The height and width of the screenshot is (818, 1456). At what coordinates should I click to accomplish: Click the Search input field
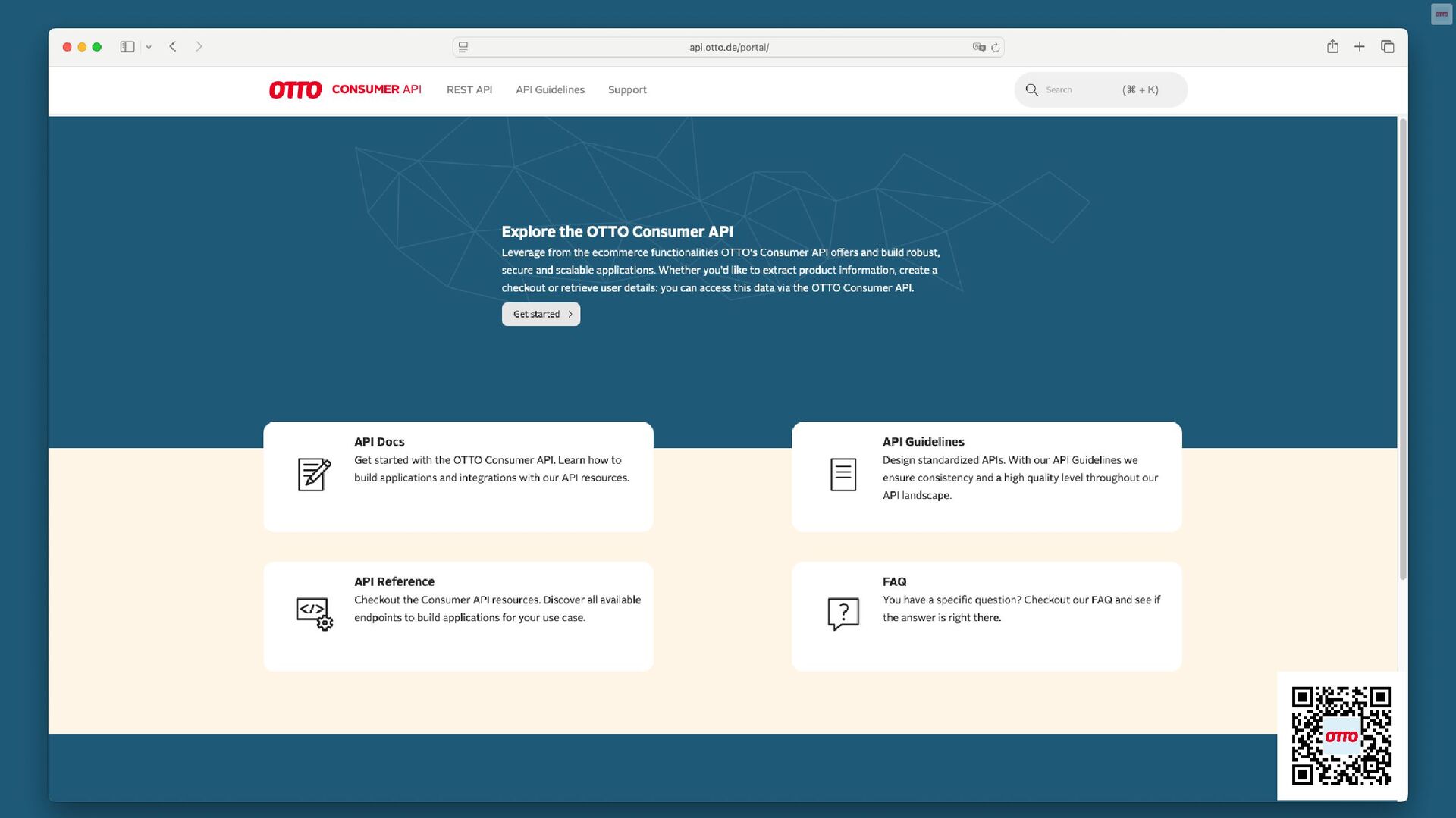1100,89
